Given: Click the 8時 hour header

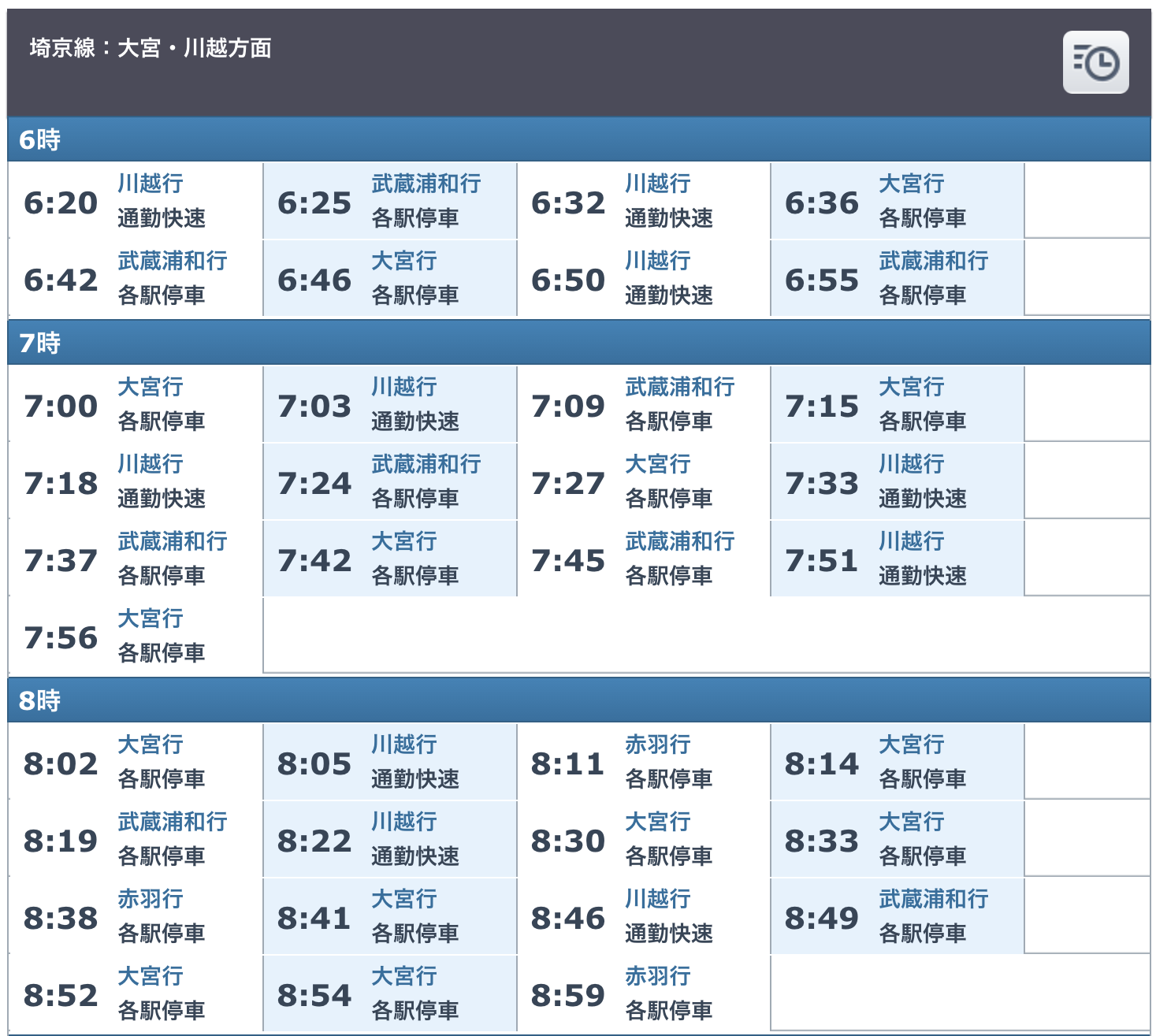Looking at the screenshot, I should tap(40, 700).
